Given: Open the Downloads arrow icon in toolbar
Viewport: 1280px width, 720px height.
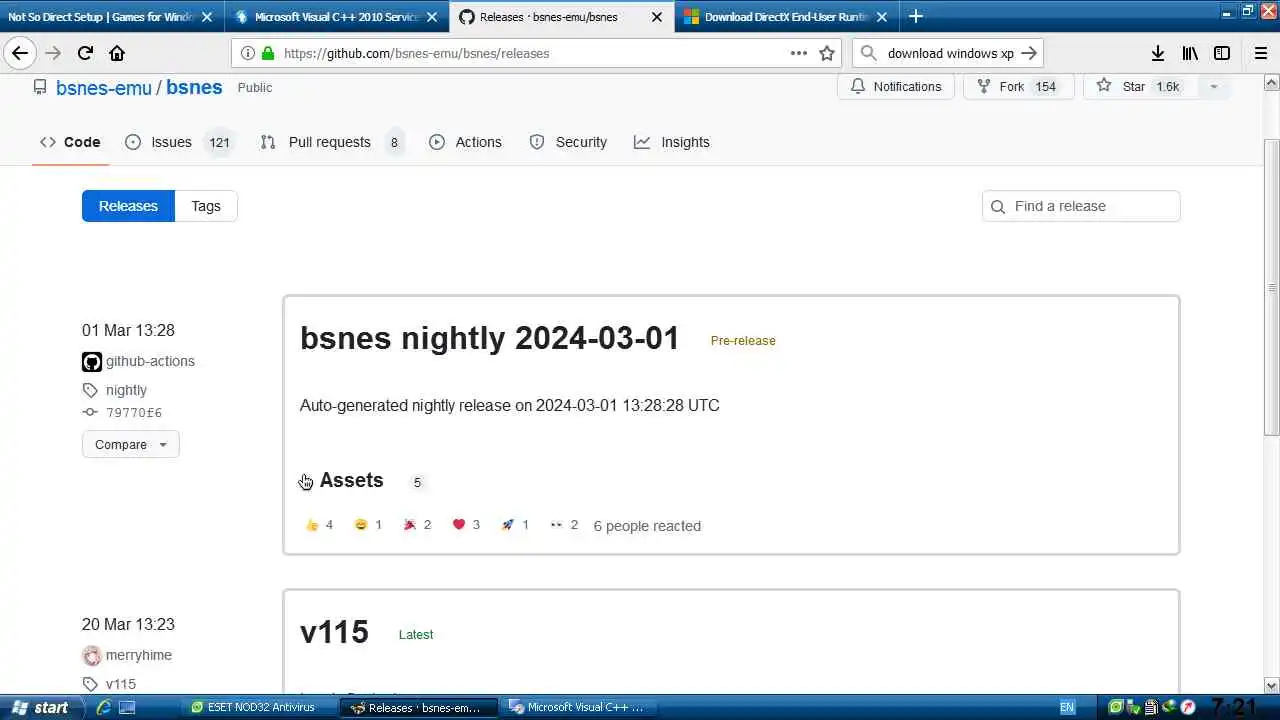Looking at the screenshot, I should [x=1157, y=53].
